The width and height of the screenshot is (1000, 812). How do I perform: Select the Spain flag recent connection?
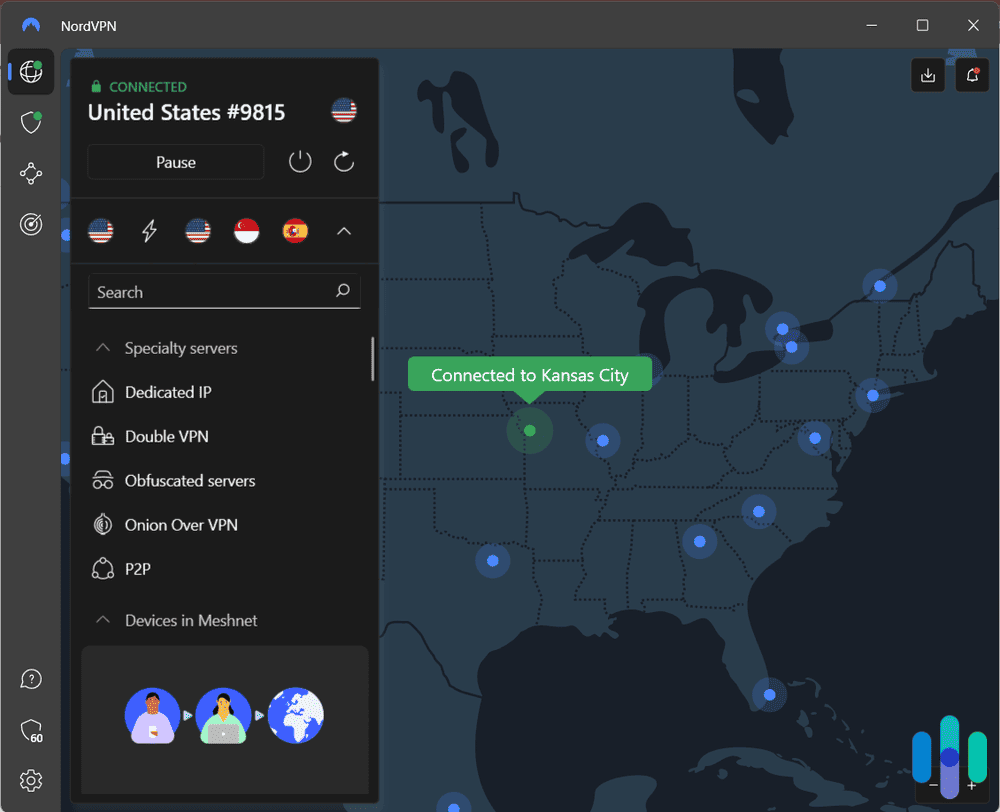click(x=295, y=230)
